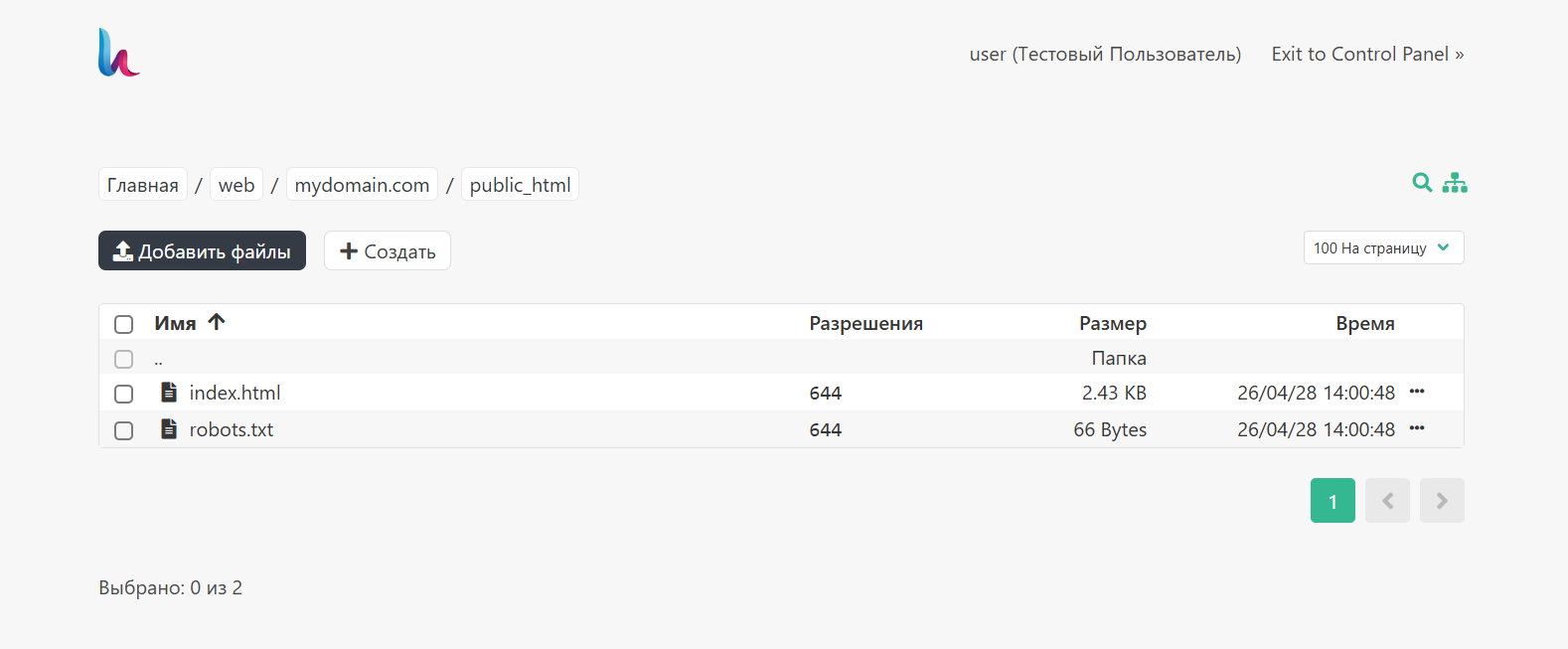Image resolution: width=1568 pixels, height=649 pixels.
Task: Open the three-dot menu for index.html
Action: pos(1417,392)
